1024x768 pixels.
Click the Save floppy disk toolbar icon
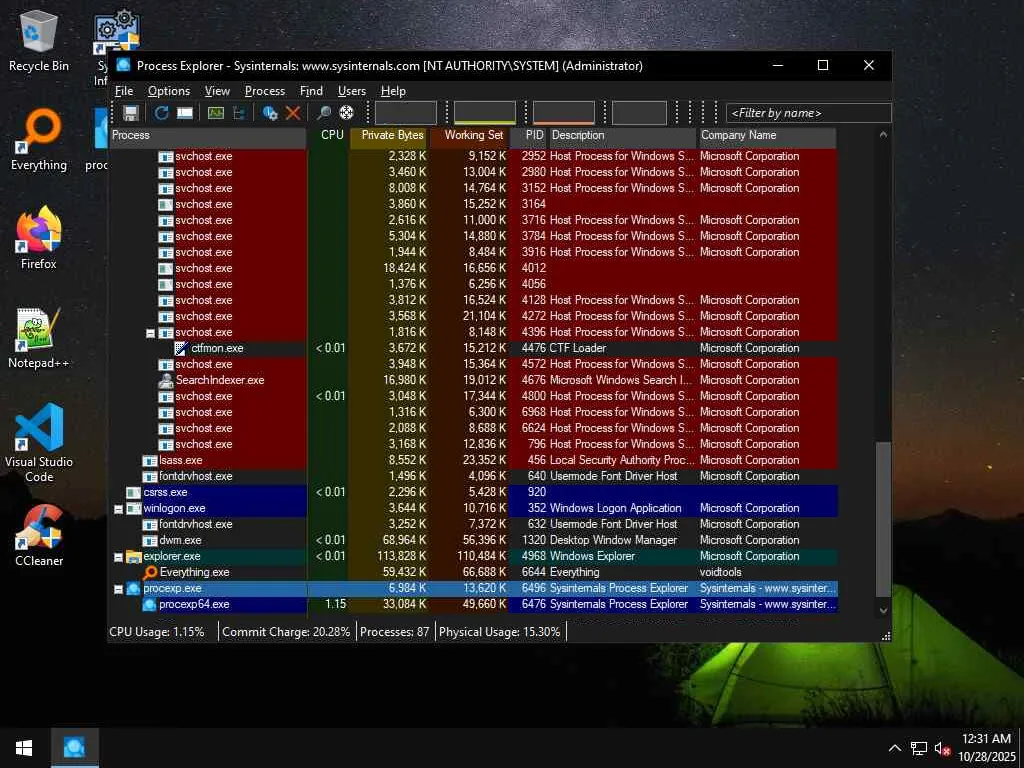pyautogui.click(x=131, y=113)
